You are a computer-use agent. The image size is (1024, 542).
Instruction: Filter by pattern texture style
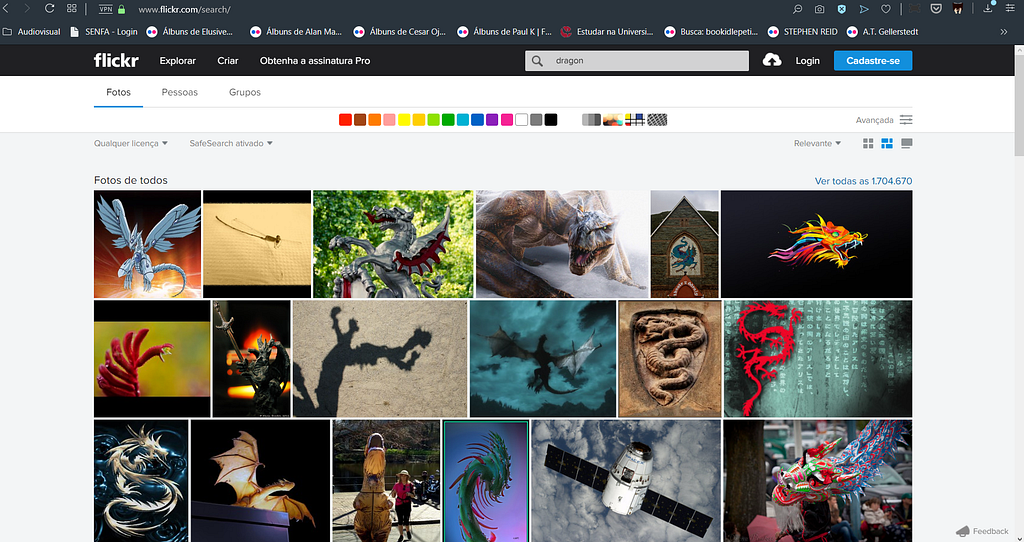click(x=657, y=120)
